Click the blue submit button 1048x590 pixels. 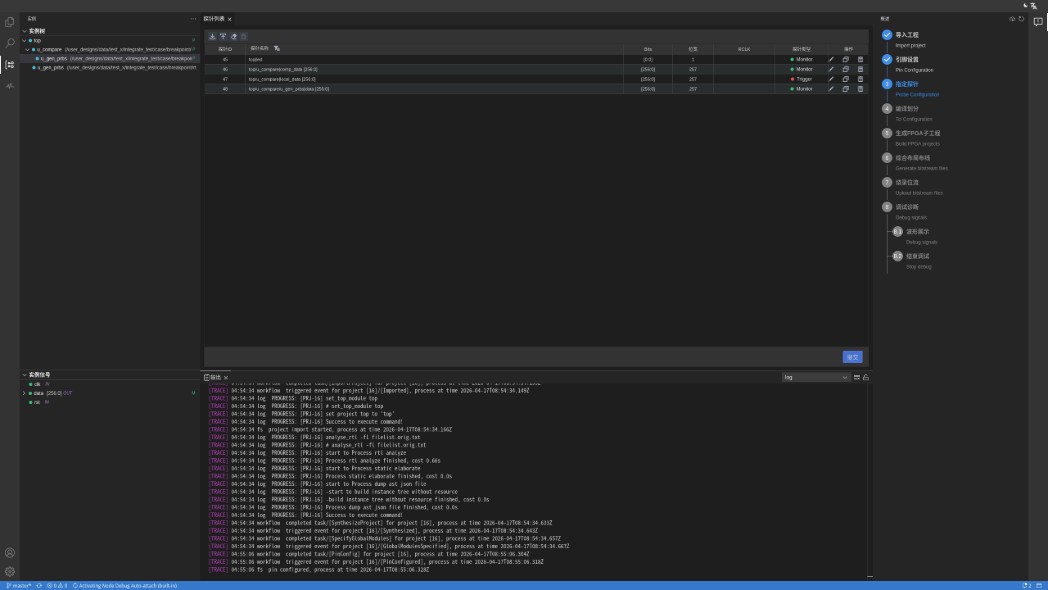point(852,357)
